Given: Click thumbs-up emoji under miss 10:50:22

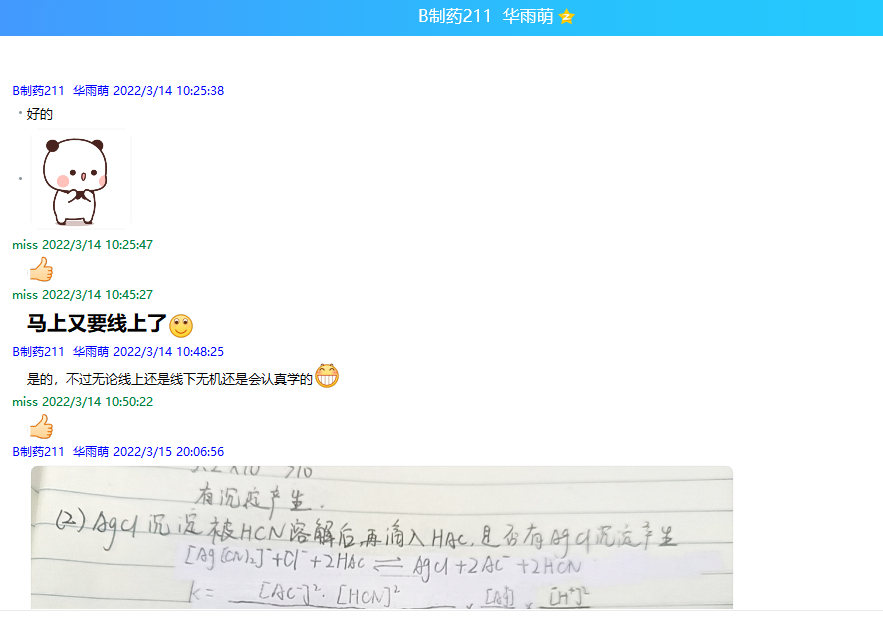Looking at the screenshot, I should 40,427.
